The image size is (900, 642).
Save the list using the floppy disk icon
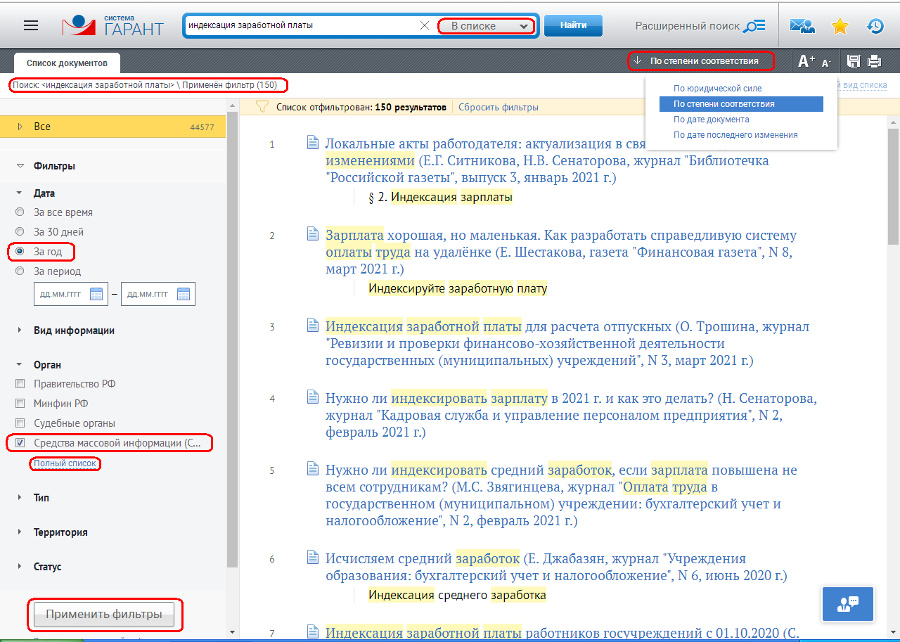[x=852, y=60]
